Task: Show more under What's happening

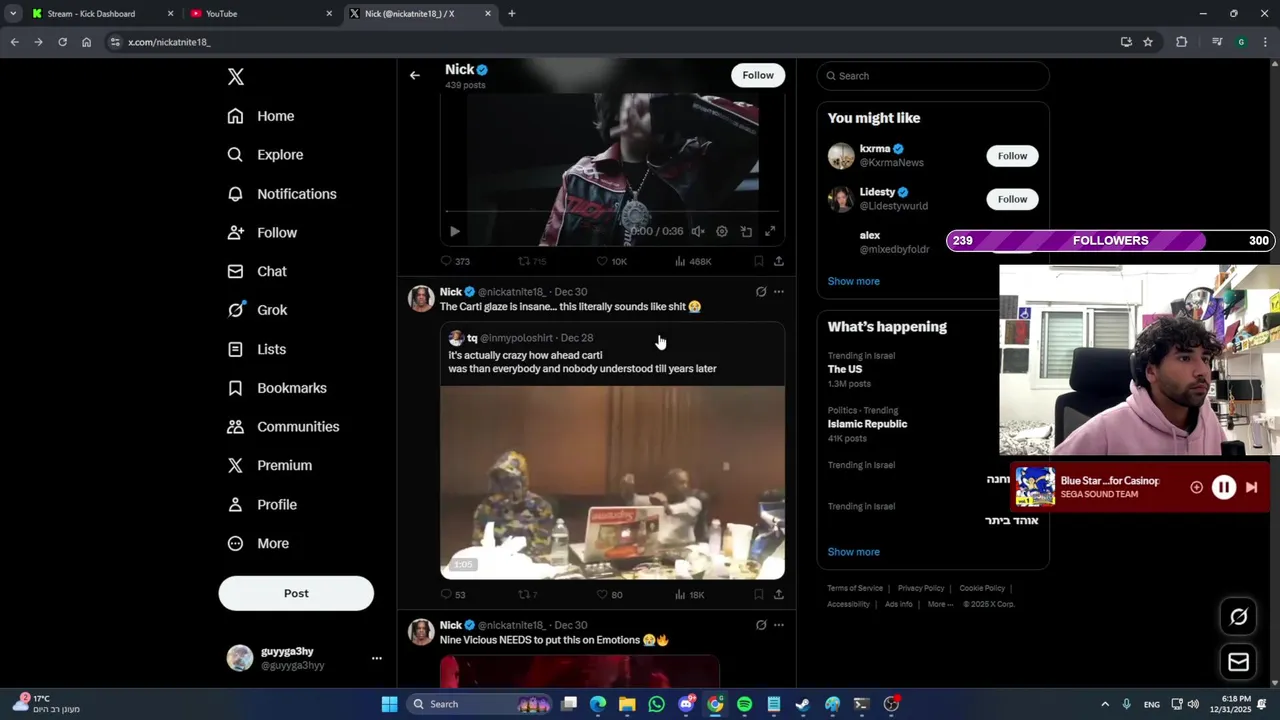Action: 853,552
